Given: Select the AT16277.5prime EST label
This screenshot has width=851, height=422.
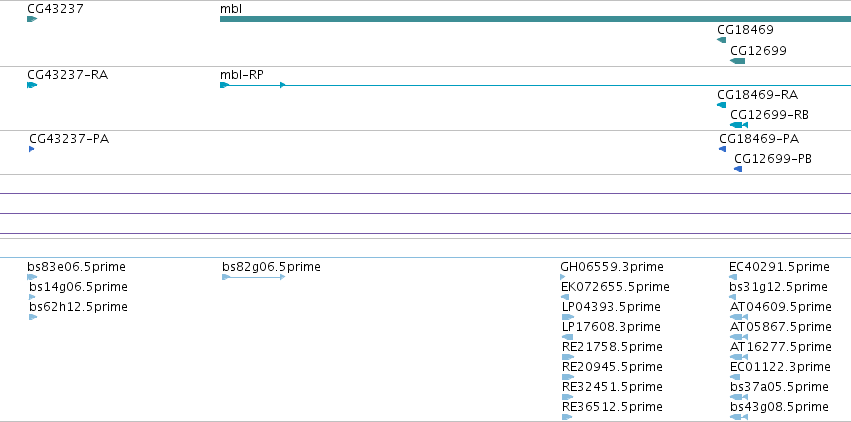Looking at the screenshot, I should pyautogui.click(x=780, y=347).
